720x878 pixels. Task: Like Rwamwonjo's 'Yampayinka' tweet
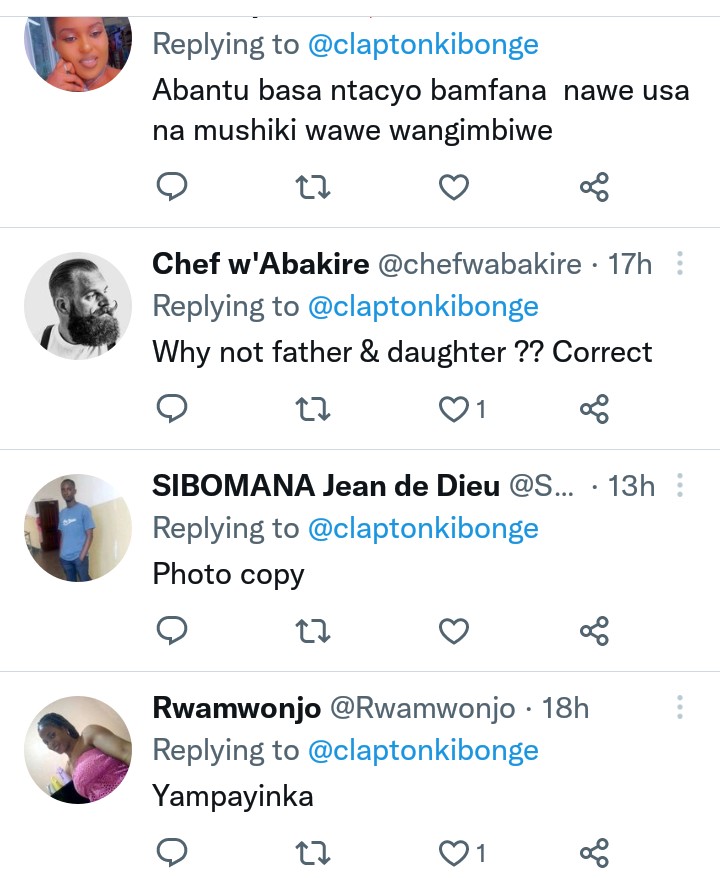(455, 853)
